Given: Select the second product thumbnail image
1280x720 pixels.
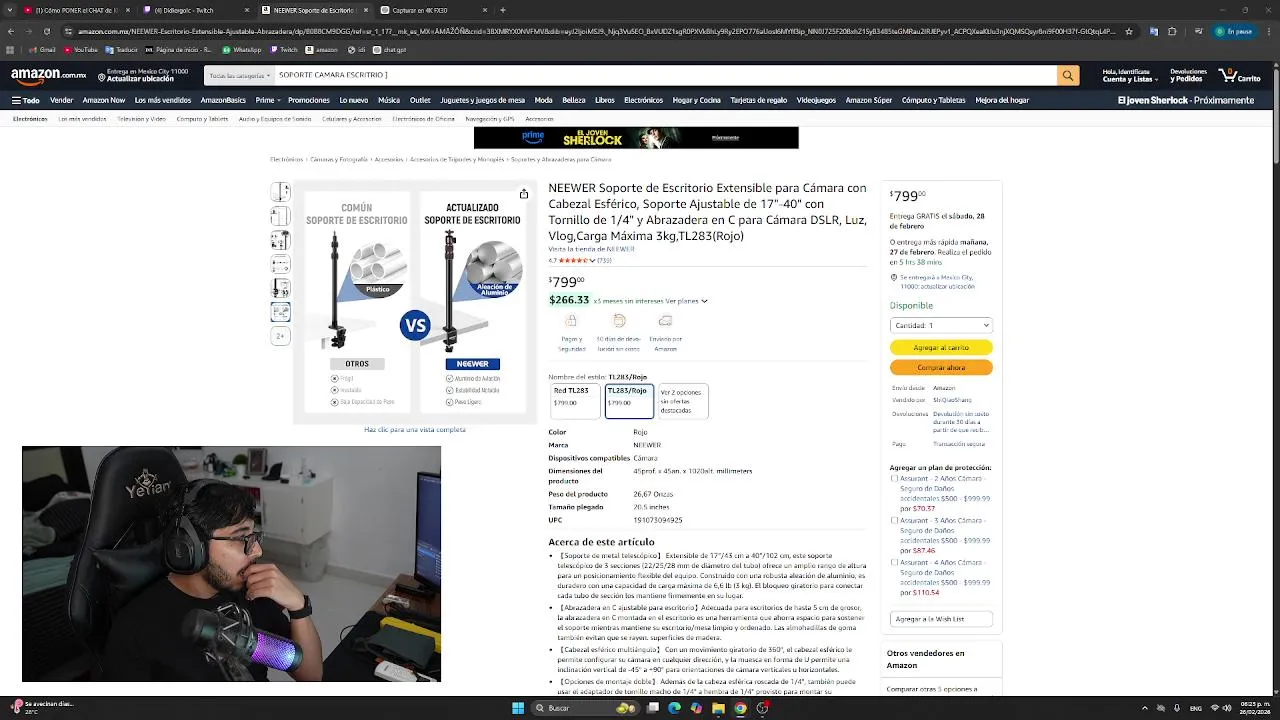Looking at the screenshot, I should 280,216.
